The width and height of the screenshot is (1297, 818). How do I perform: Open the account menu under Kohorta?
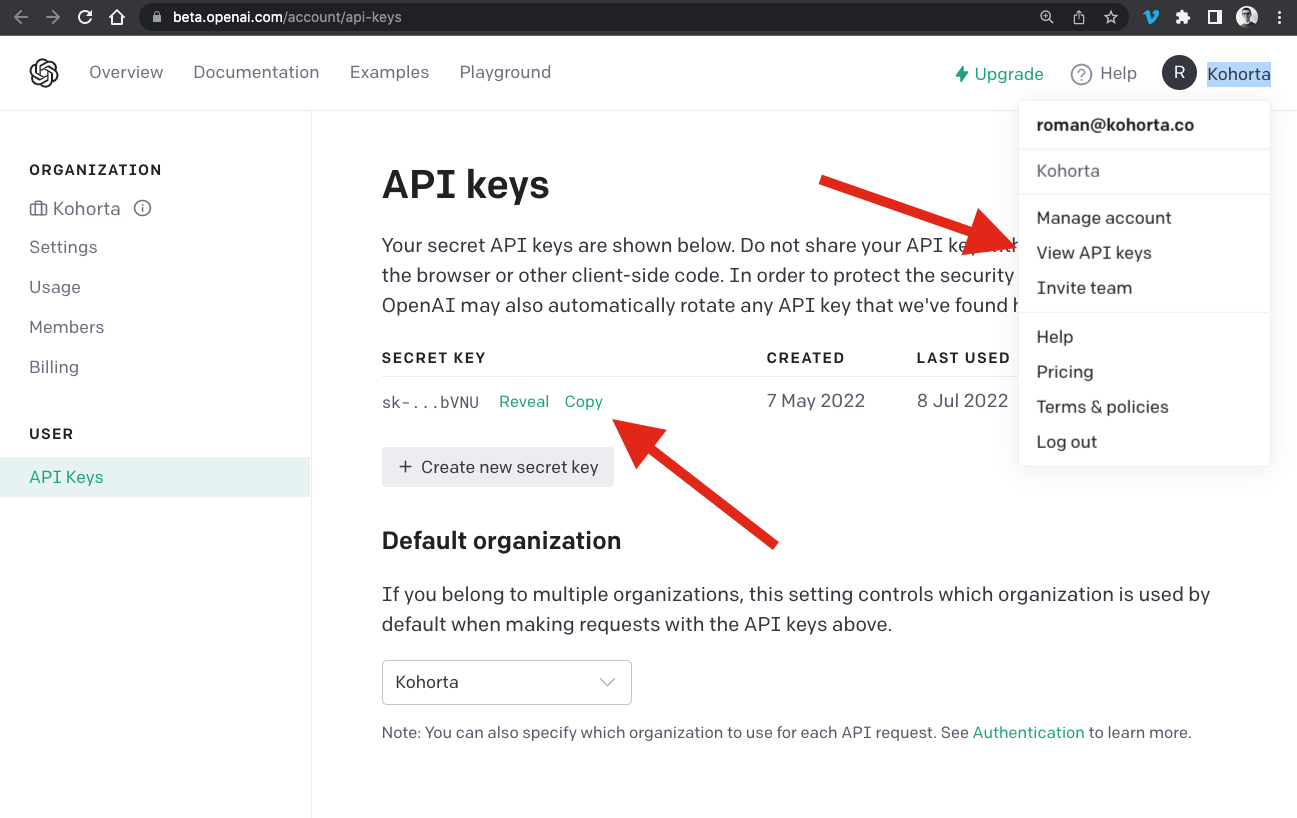[1238, 73]
